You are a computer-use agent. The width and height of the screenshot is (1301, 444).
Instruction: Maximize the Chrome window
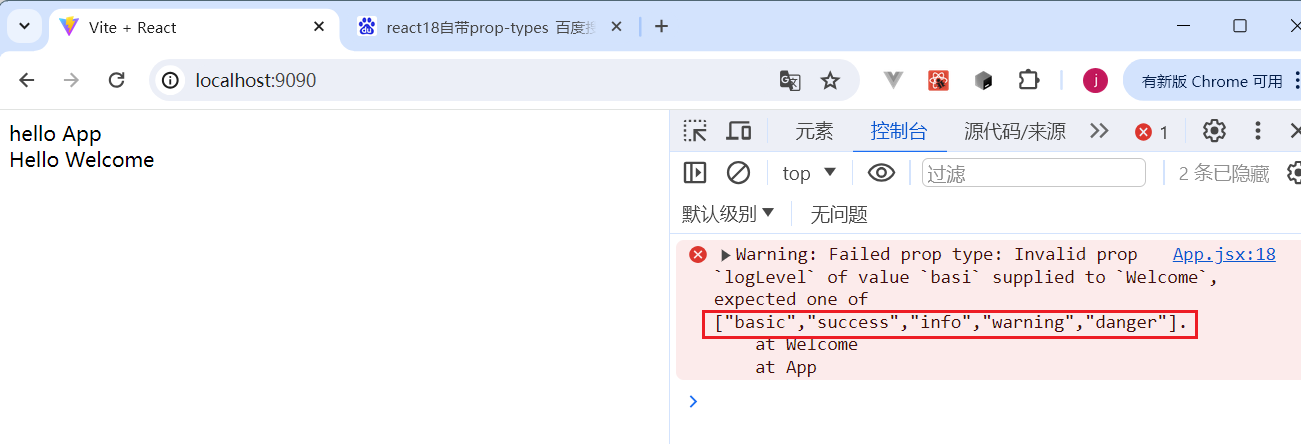1240,26
